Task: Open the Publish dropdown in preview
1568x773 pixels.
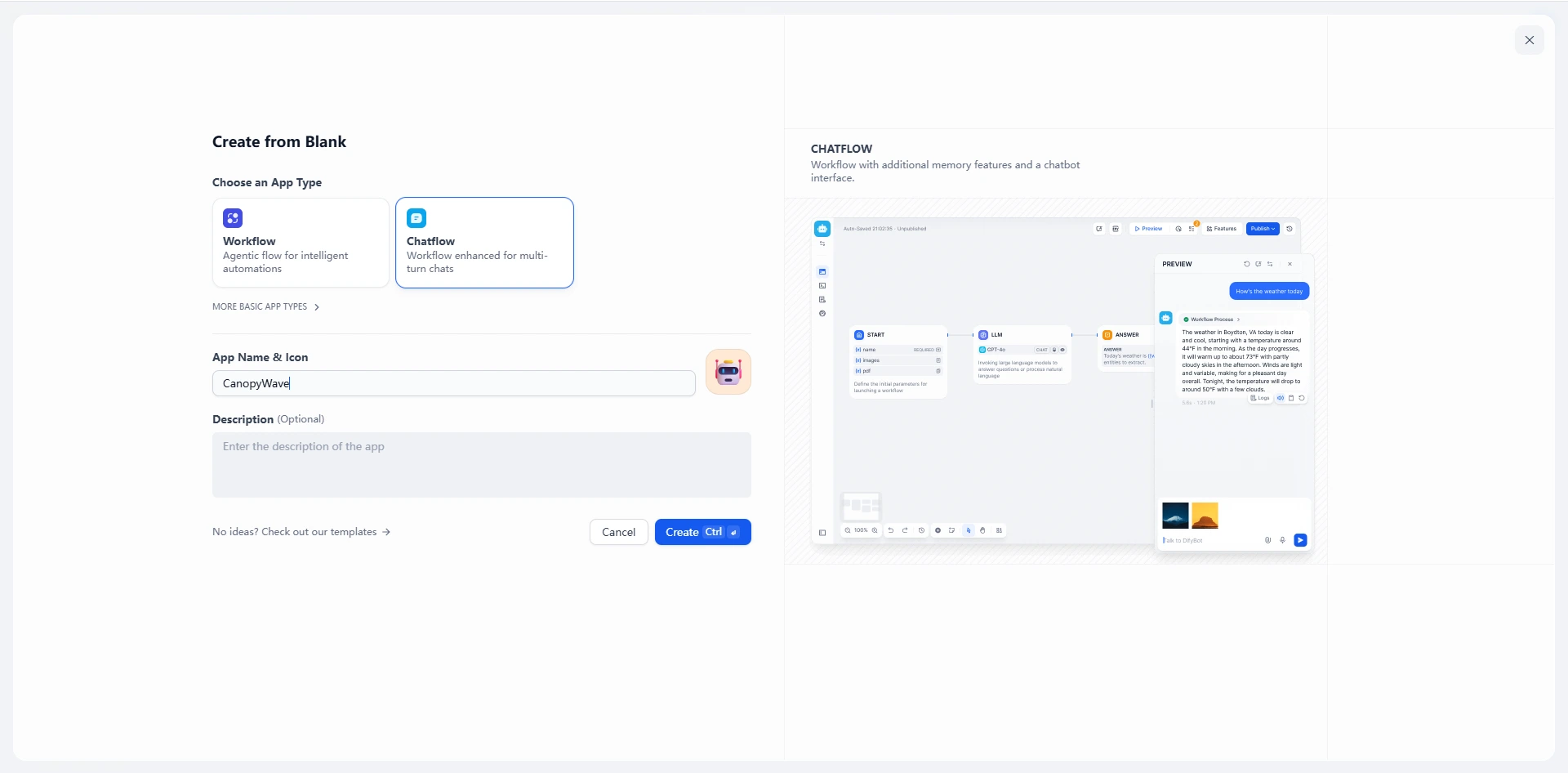Action: point(1262,229)
